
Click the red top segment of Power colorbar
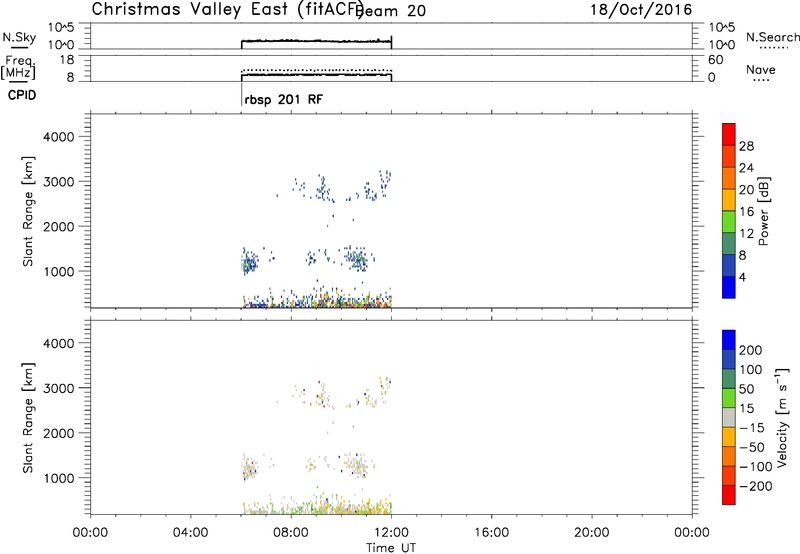[729, 134]
